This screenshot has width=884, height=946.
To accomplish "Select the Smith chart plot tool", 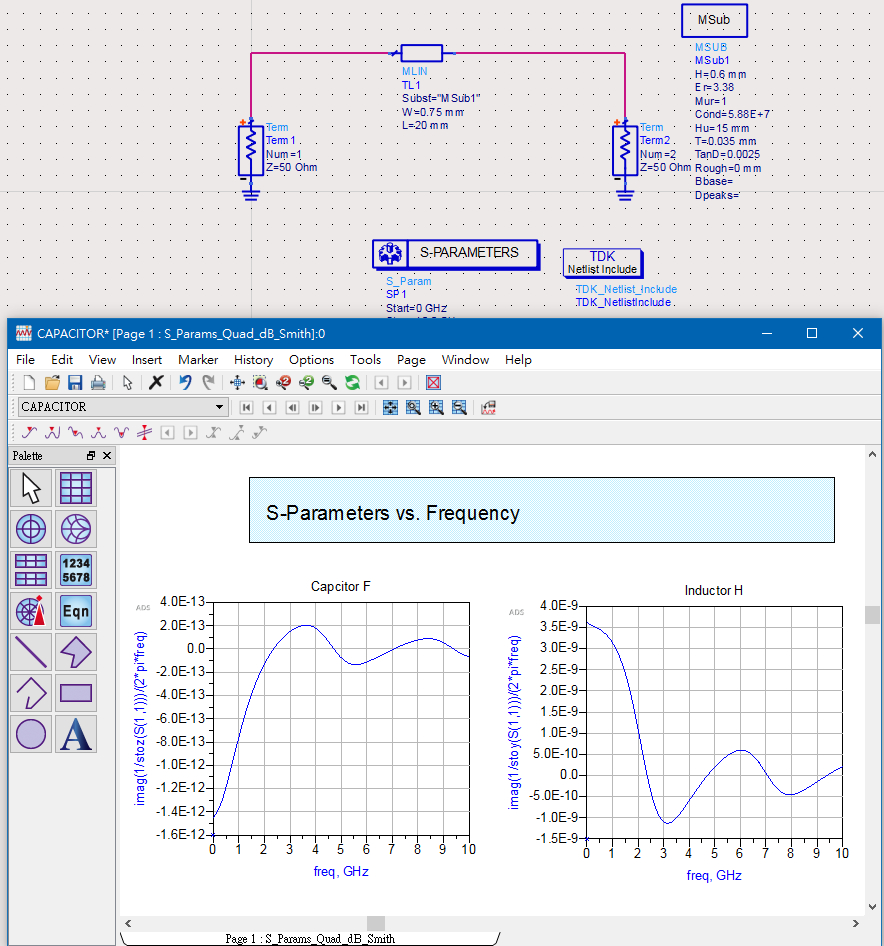I will pyautogui.click(x=76, y=528).
